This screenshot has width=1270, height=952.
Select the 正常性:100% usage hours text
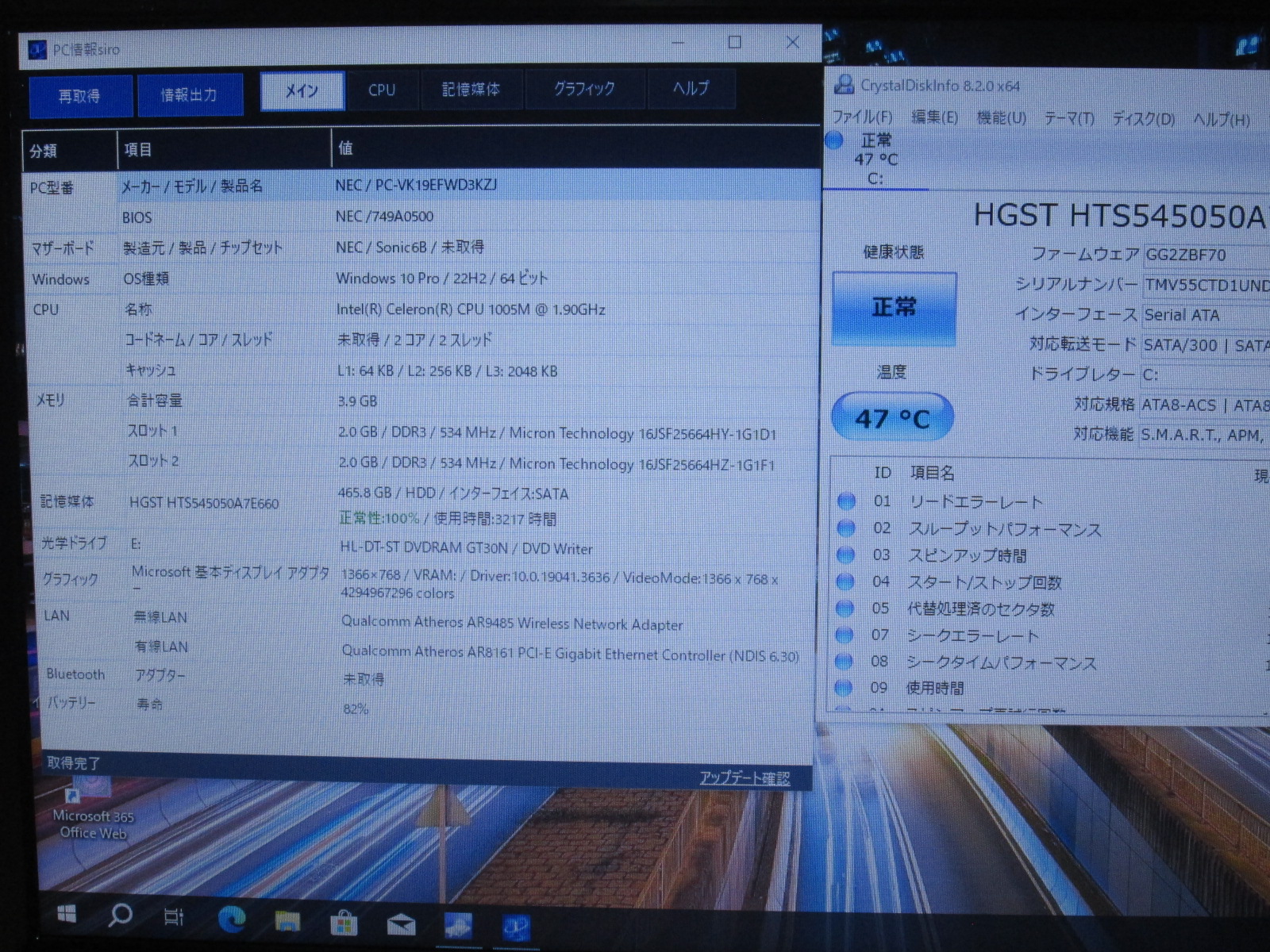tap(448, 519)
